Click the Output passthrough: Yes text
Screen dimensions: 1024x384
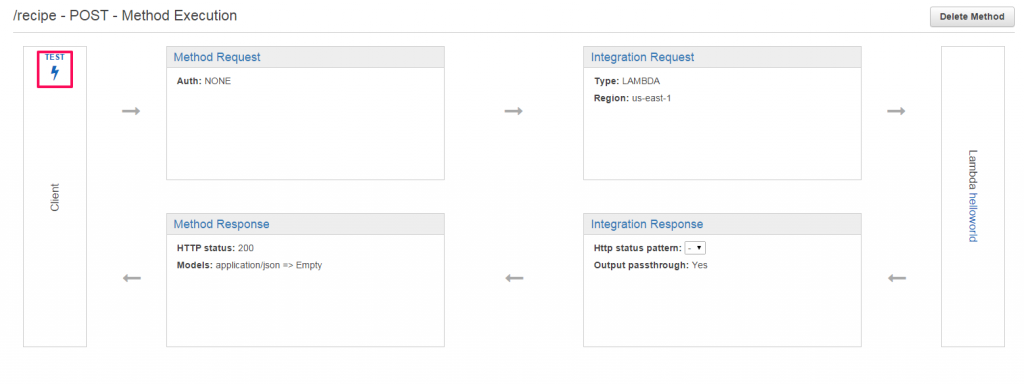pyautogui.click(x=650, y=265)
